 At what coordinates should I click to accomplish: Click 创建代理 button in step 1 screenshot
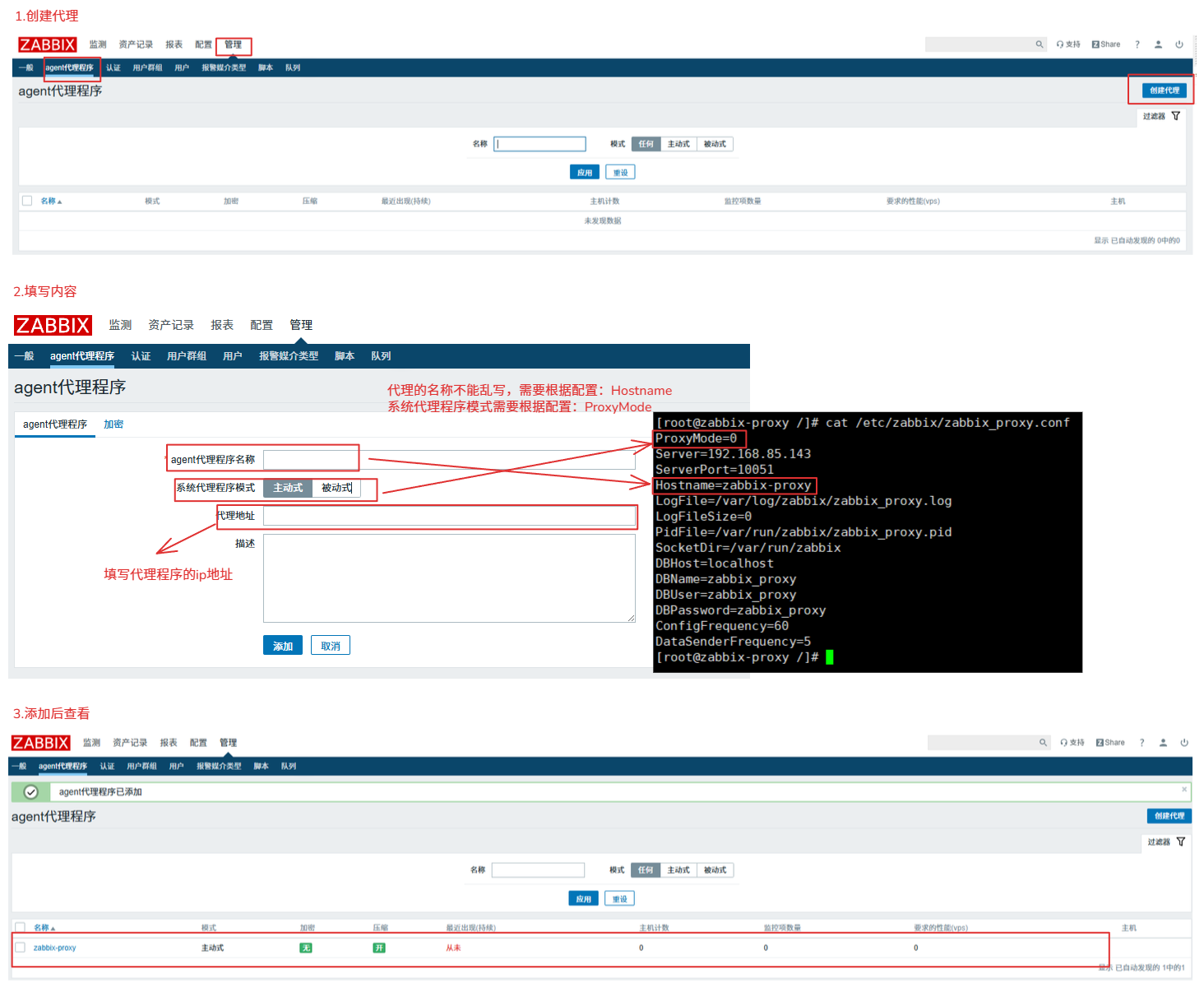pyautogui.click(x=1165, y=90)
